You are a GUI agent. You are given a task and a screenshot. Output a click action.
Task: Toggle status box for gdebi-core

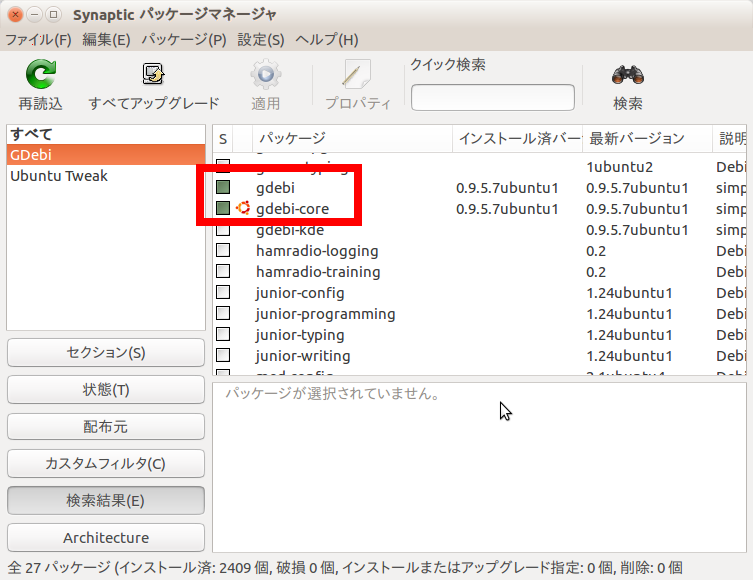pyautogui.click(x=223, y=208)
